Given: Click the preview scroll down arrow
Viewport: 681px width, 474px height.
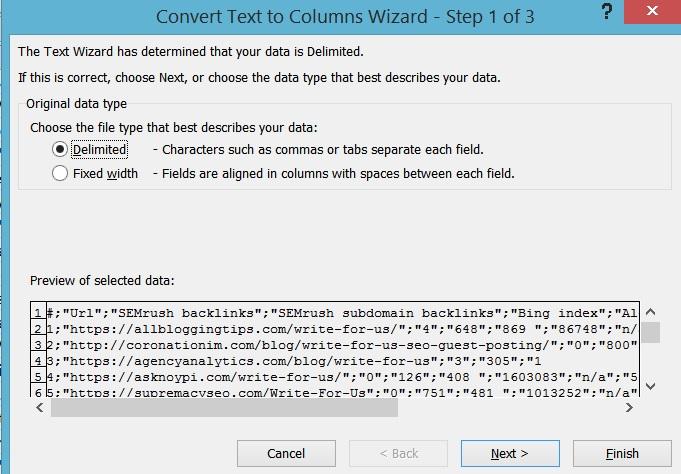Looking at the screenshot, I should point(650,386).
